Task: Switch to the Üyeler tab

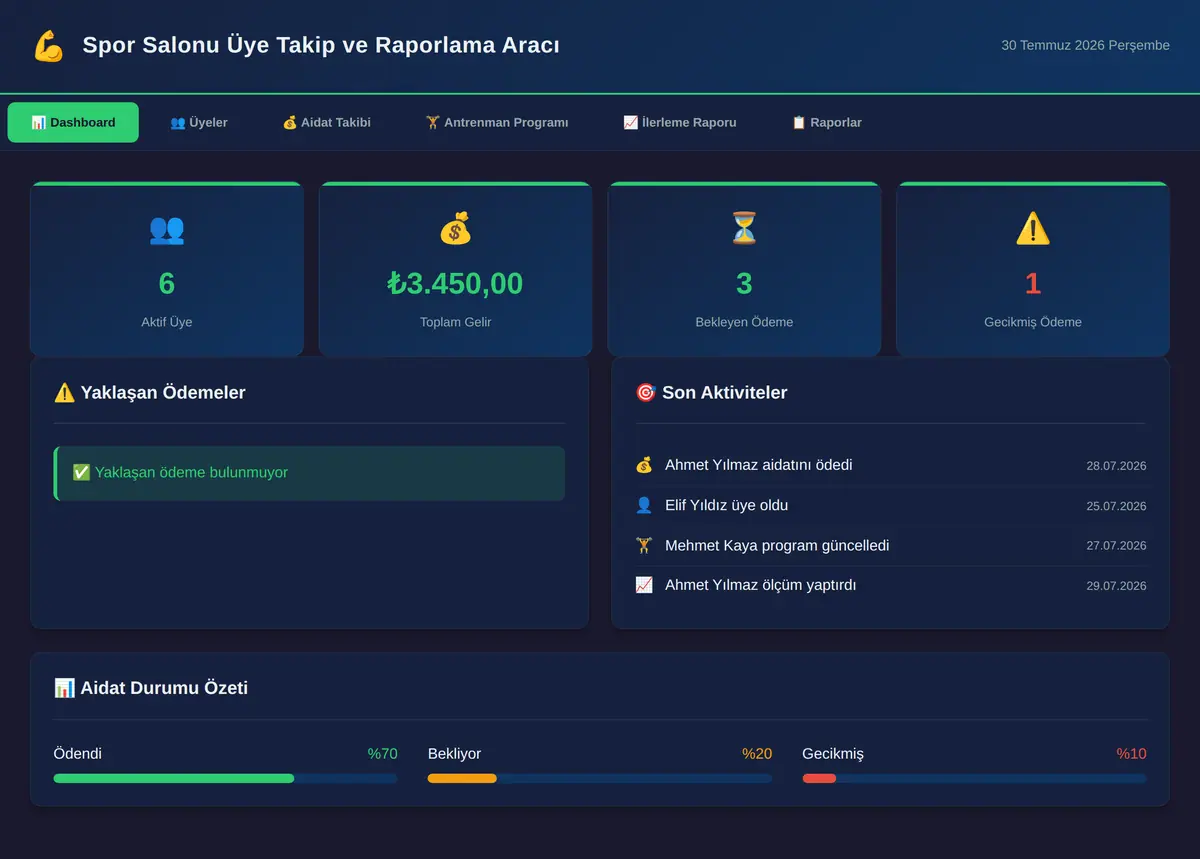Action: pos(199,122)
